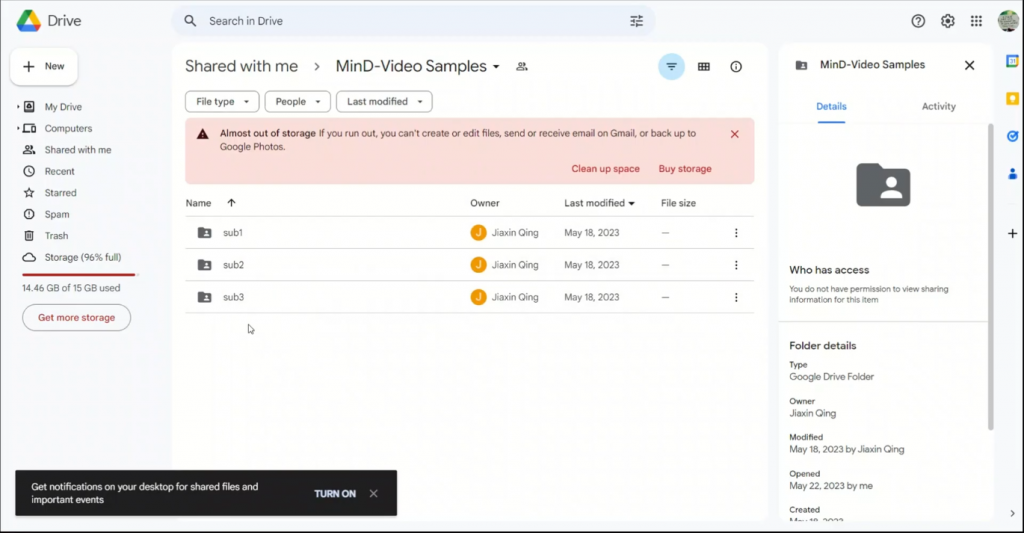This screenshot has height=533, width=1024.
Task: Toggle the filter icon button
Action: click(x=671, y=67)
